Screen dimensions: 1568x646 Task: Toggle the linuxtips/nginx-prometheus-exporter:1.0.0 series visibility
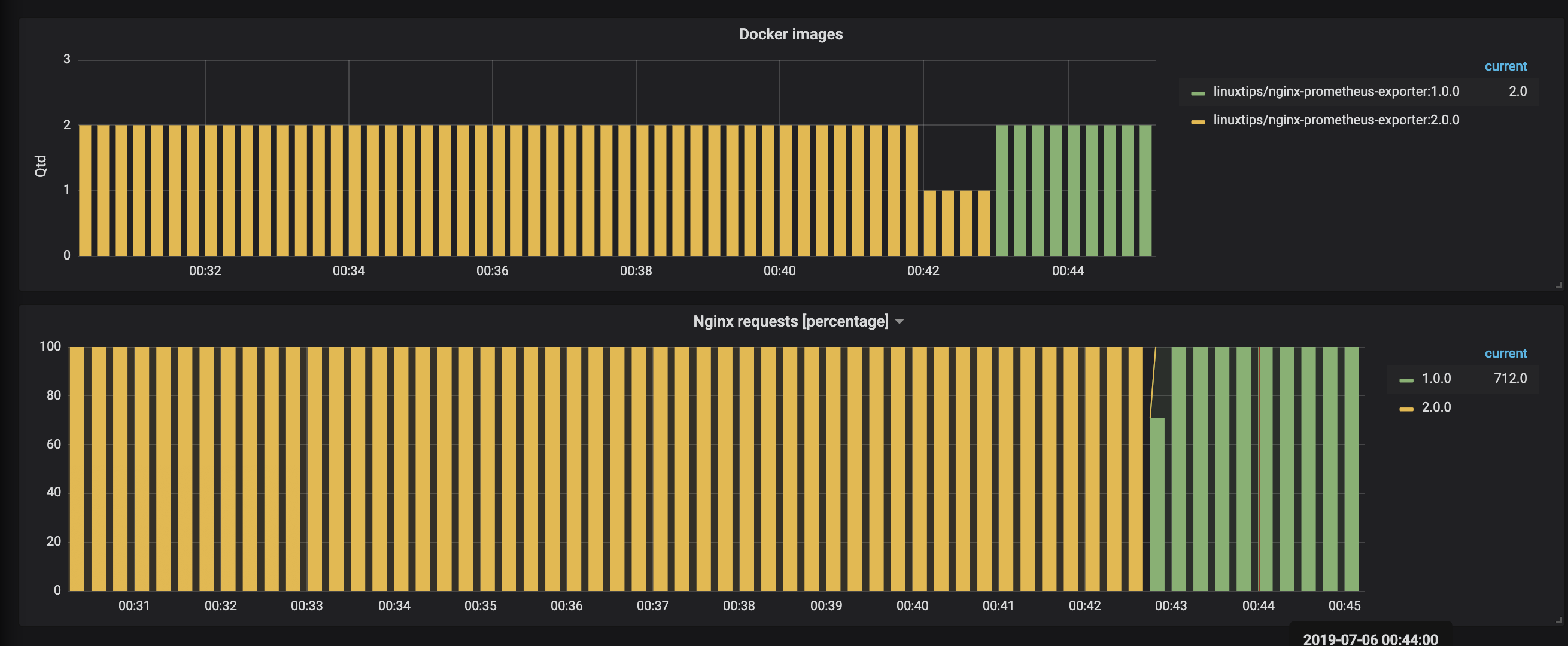pos(1336,92)
